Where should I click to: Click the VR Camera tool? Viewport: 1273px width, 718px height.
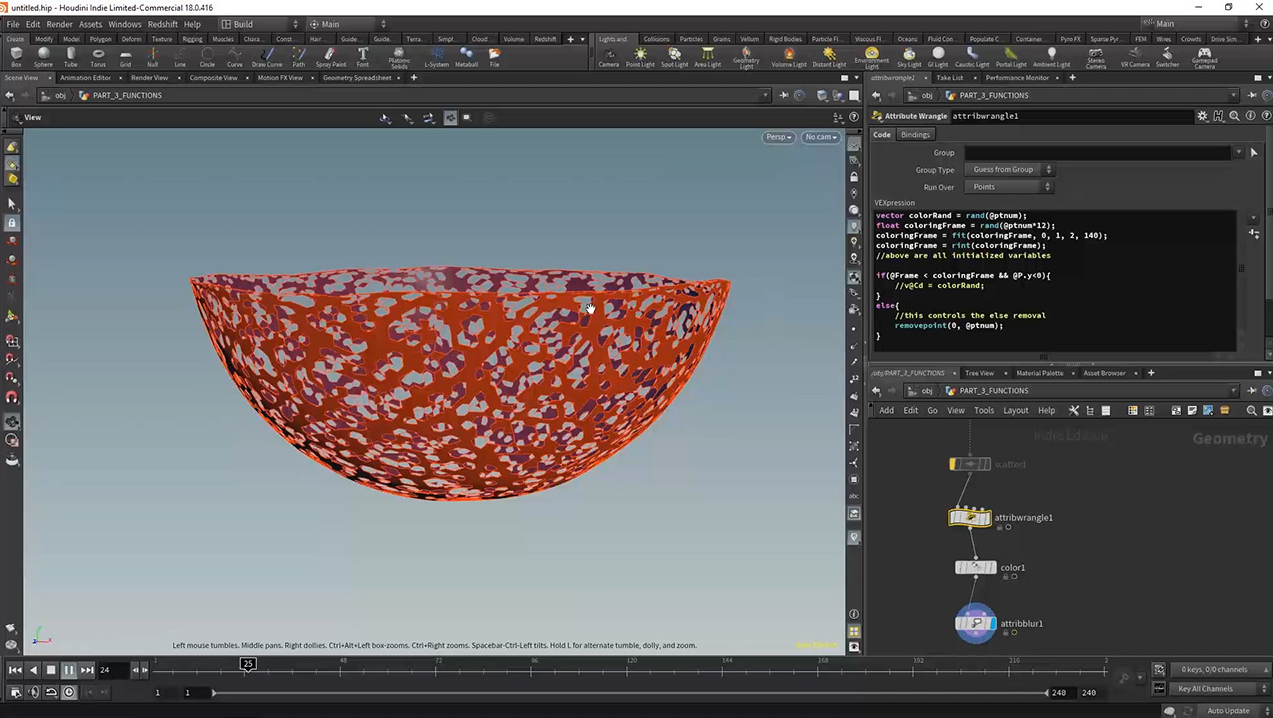pyautogui.click(x=1135, y=56)
